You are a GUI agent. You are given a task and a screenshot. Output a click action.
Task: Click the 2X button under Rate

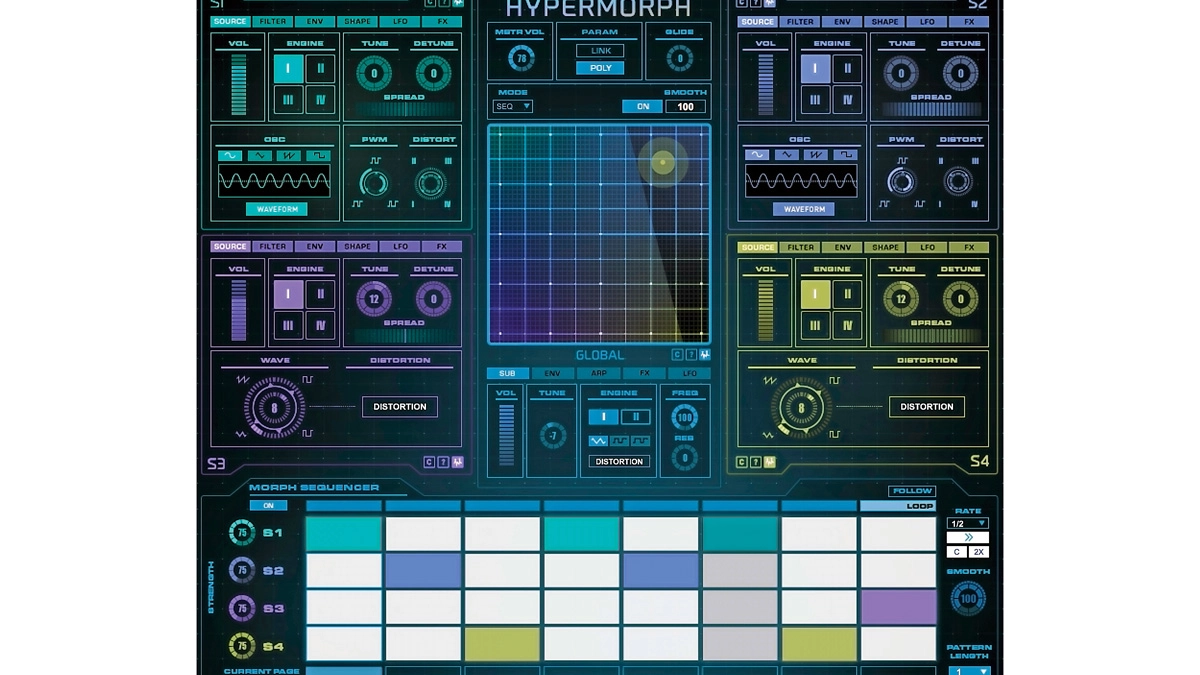(x=979, y=552)
